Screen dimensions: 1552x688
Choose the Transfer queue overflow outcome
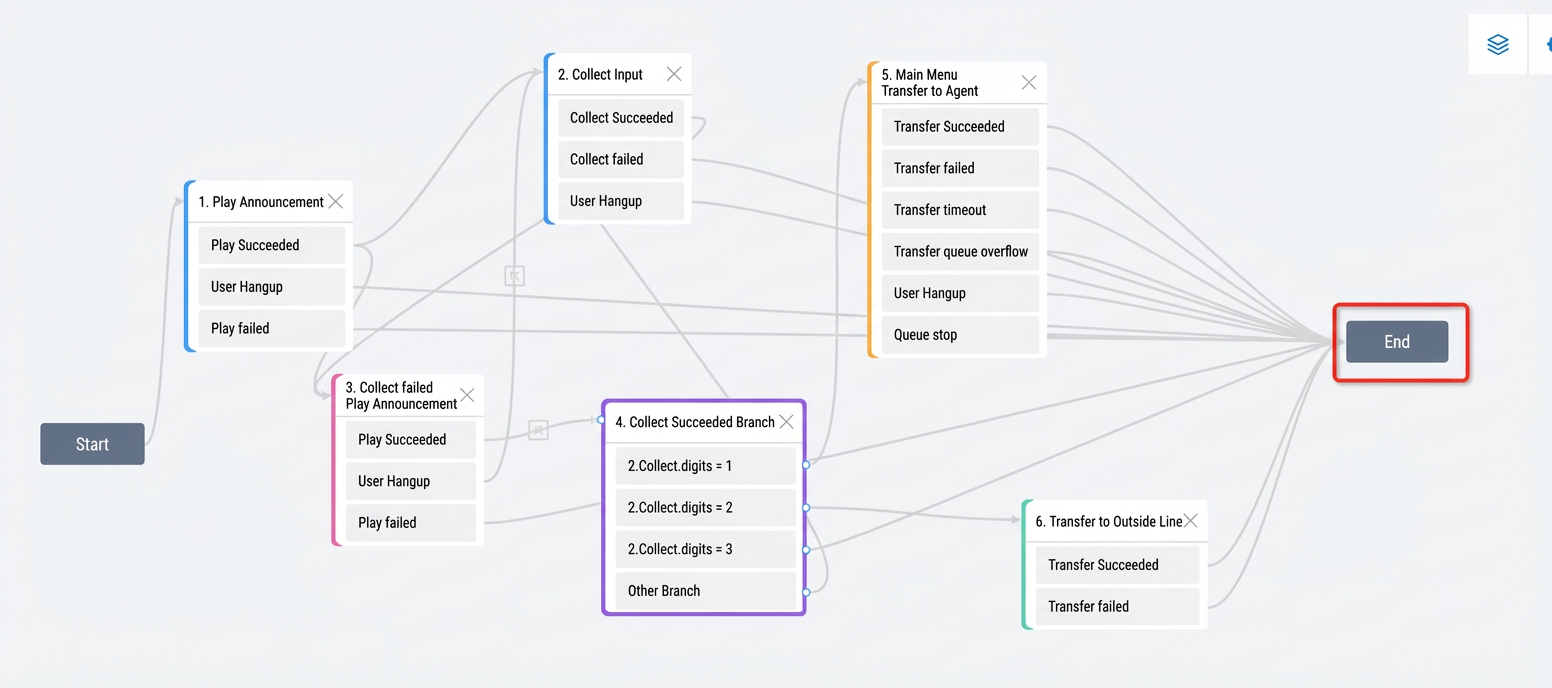960,252
